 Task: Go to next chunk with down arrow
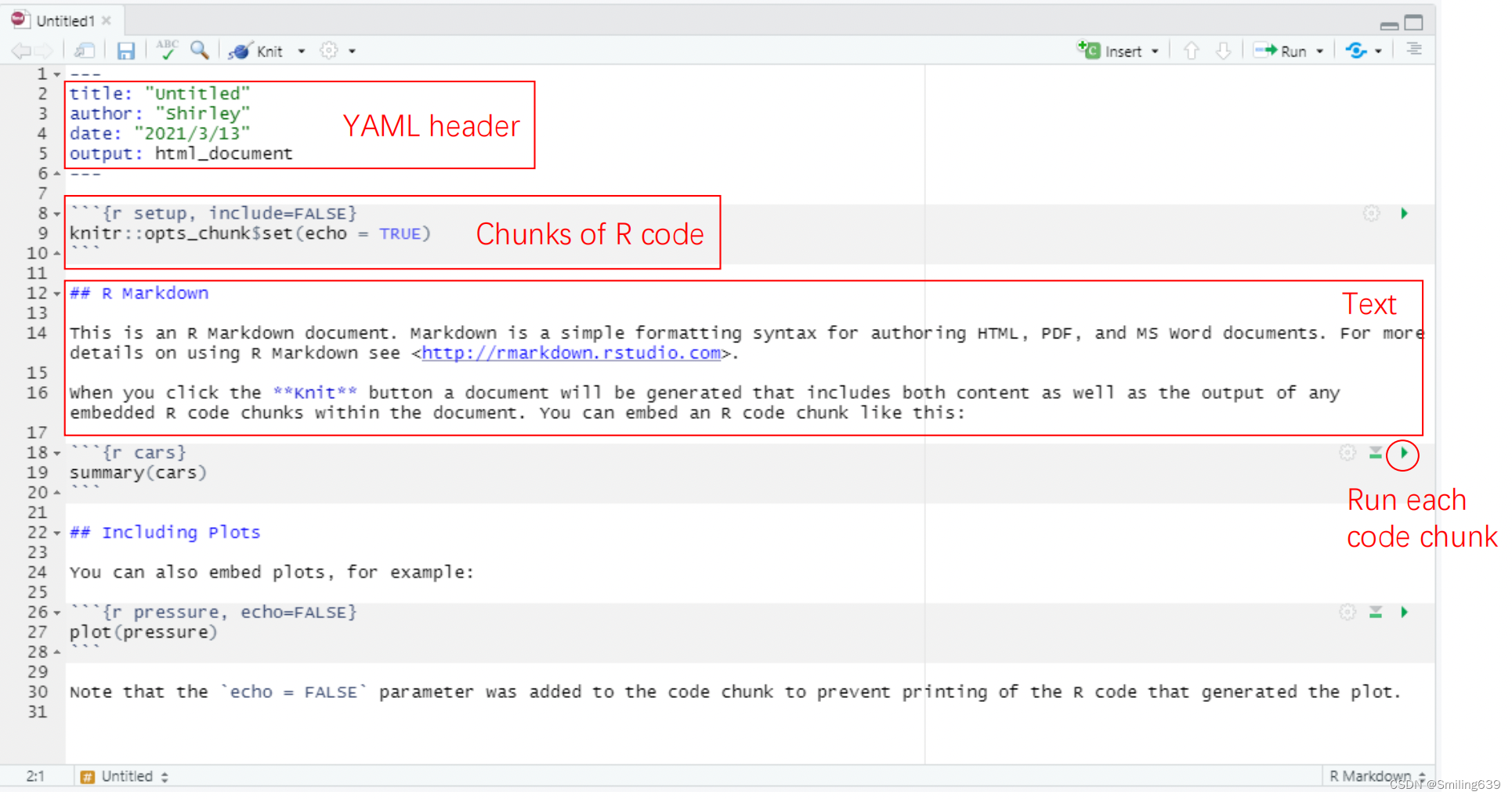tap(1223, 51)
